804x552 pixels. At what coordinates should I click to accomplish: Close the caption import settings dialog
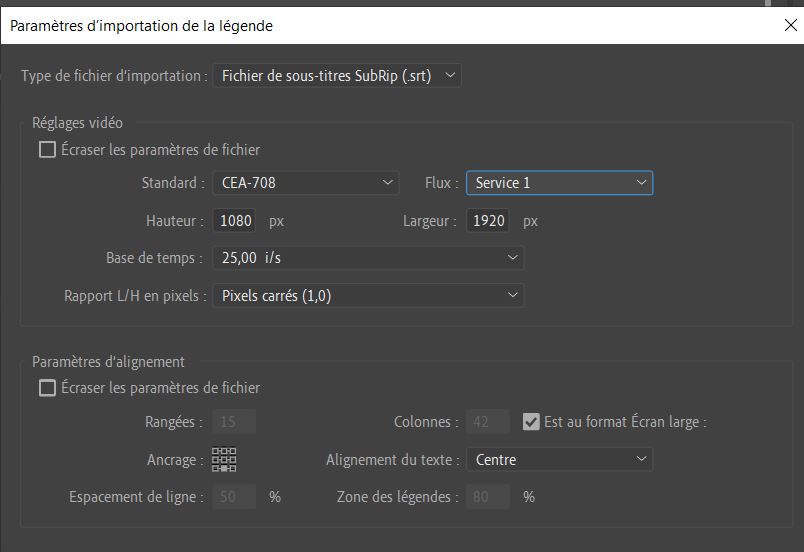point(790,26)
